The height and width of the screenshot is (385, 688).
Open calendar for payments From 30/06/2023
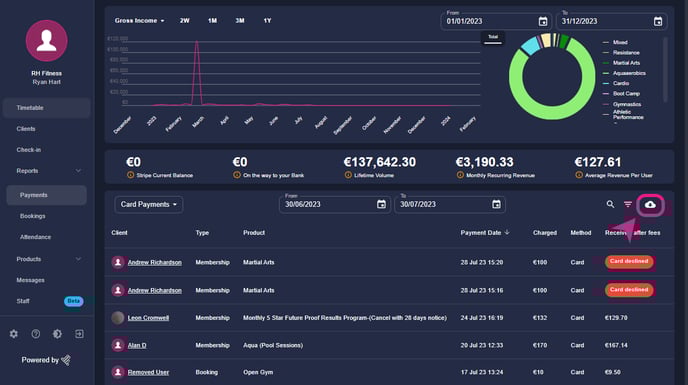[381, 204]
